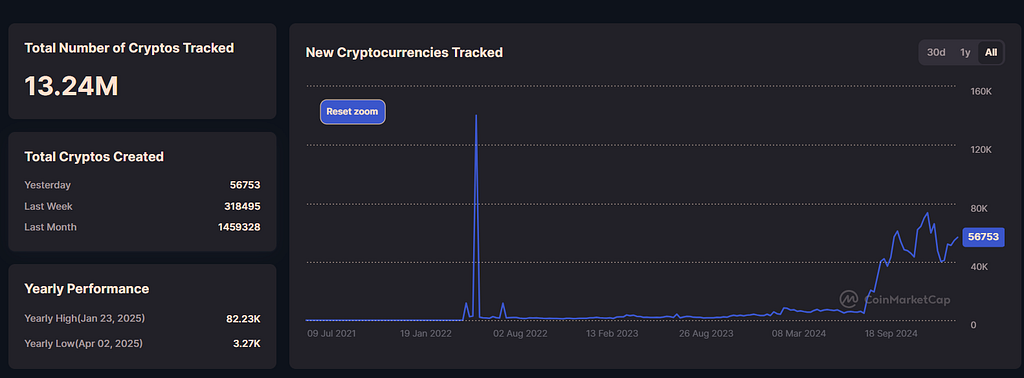The width and height of the screenshot is (1024, 378).
Task: Click the 09 Jul 2021 axis label
Action: tap(332, 334)
